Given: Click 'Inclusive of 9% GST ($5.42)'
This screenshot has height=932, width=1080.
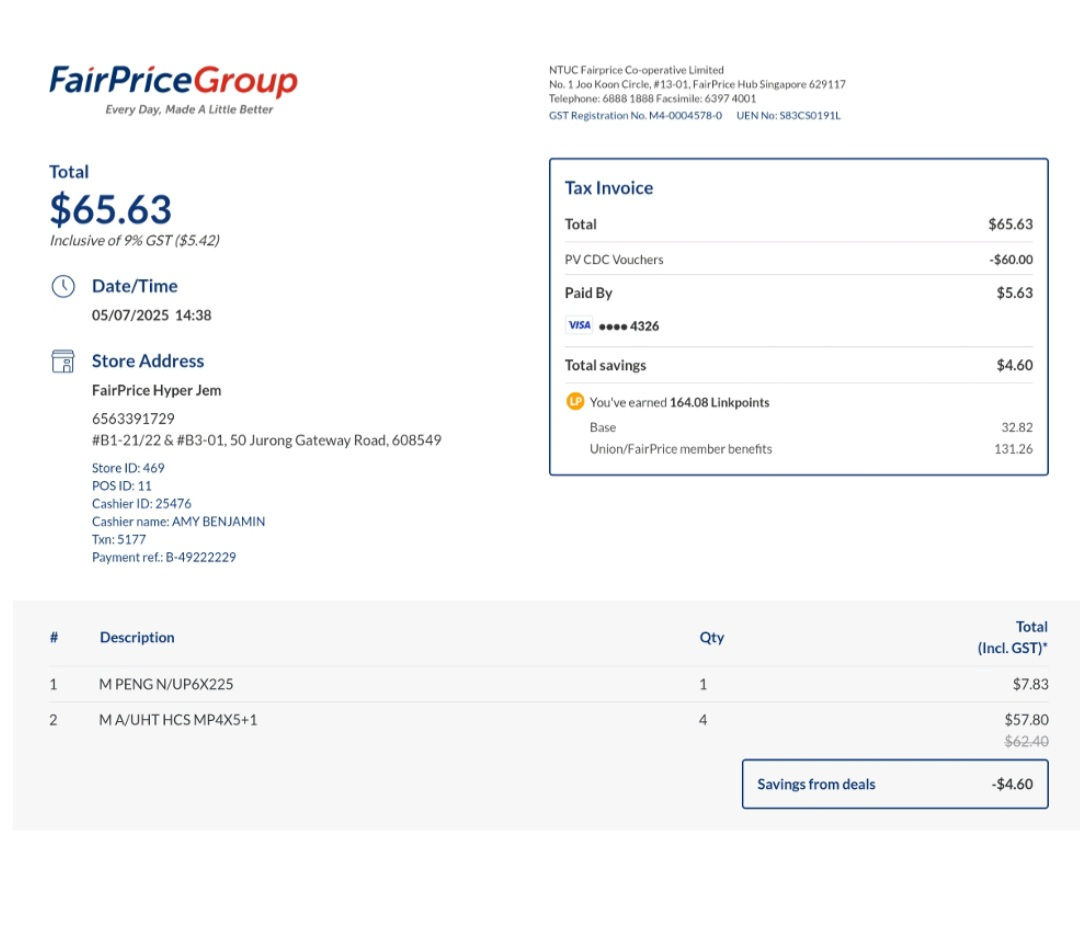Looking at the screenshot, I should tap(134, 240).
